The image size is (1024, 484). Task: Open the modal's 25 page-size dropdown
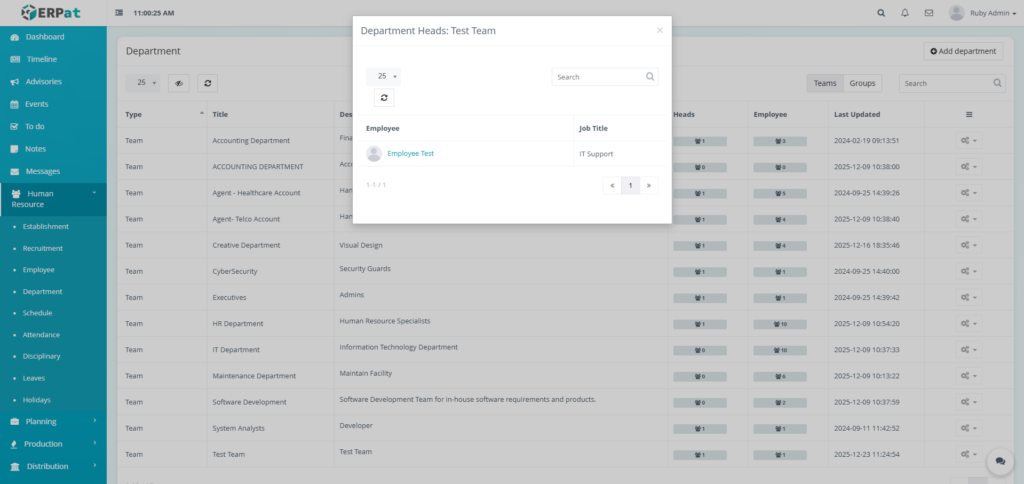click(383, 76)
